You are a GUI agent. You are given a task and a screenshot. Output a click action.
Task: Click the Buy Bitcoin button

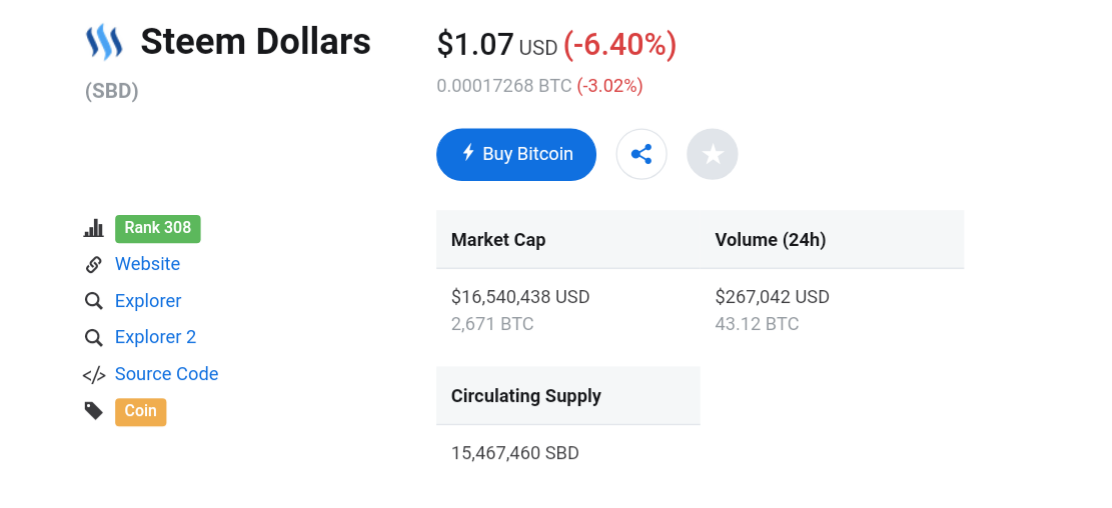point(516,154)
